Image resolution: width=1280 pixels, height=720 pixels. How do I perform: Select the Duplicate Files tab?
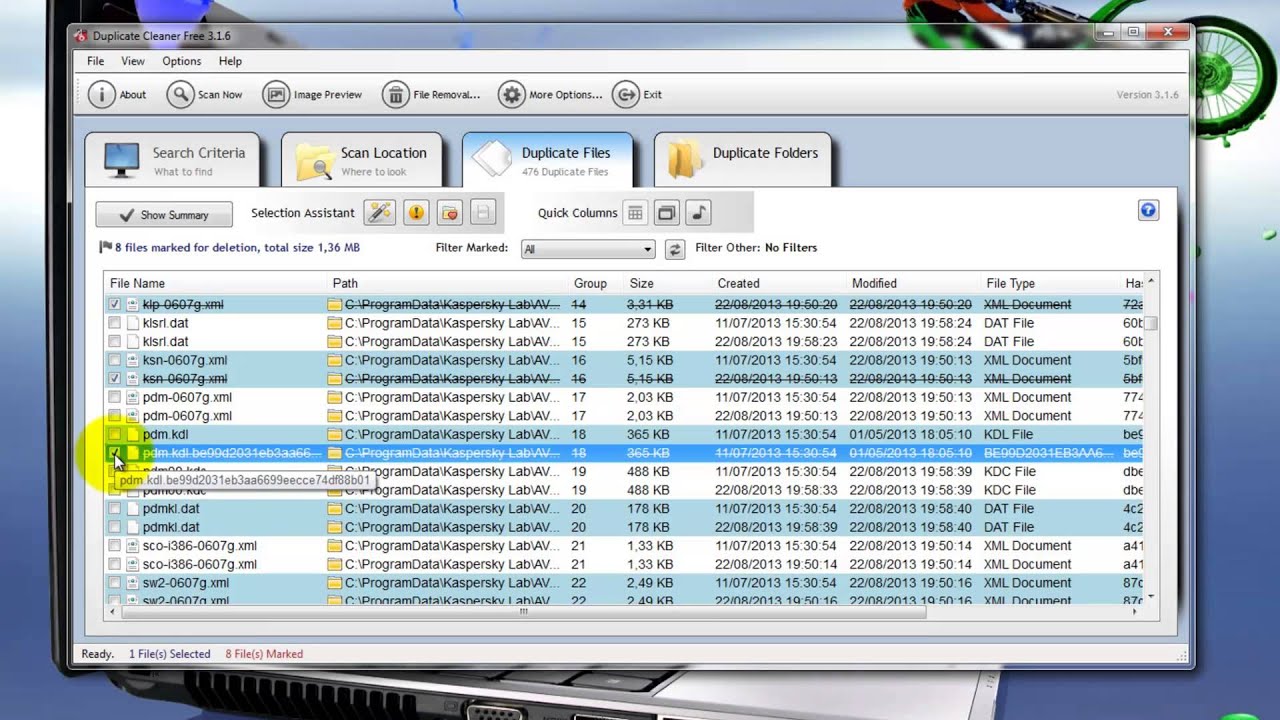point(547,160)
